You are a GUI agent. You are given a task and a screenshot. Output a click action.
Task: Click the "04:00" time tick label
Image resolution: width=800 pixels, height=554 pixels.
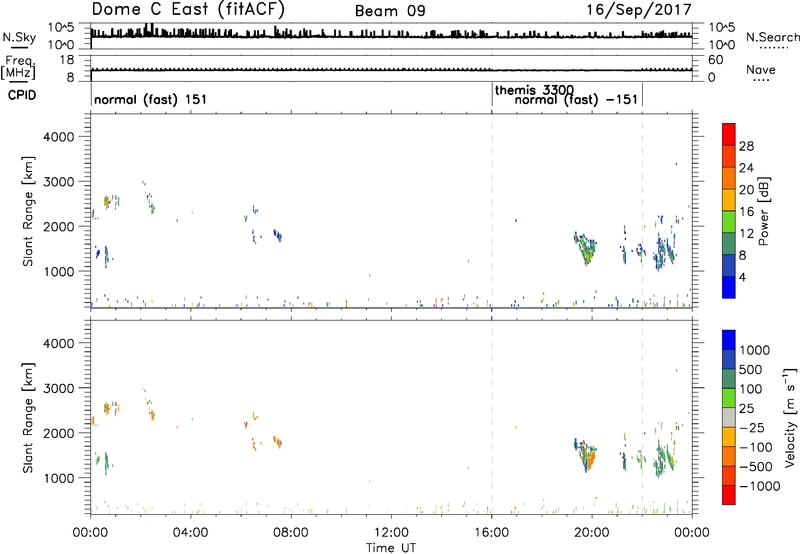pos(190,533)
